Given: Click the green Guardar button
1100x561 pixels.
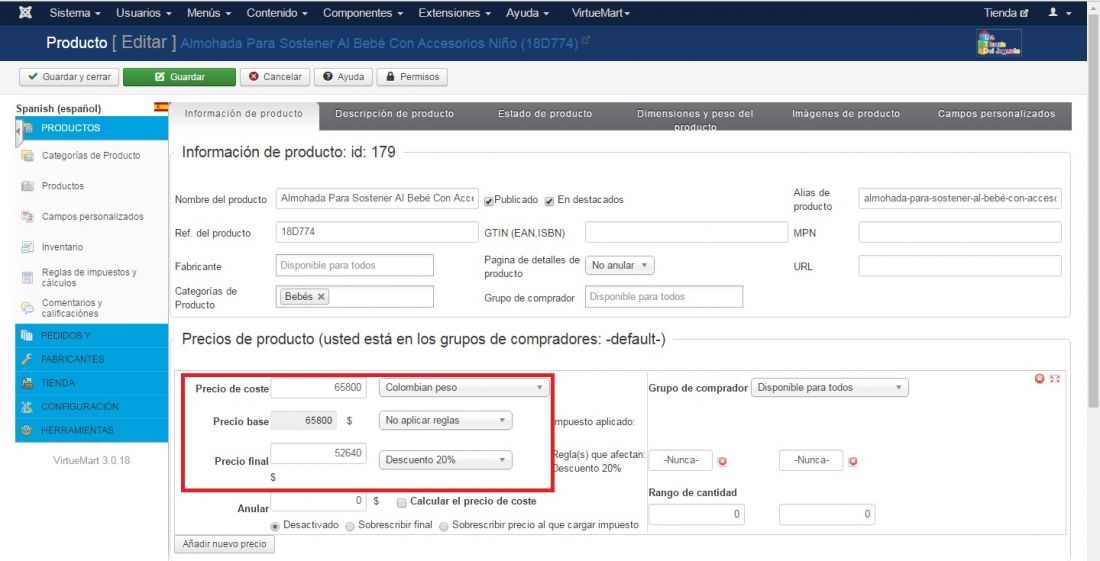Looking at the screenshot, I should [180, 77].
